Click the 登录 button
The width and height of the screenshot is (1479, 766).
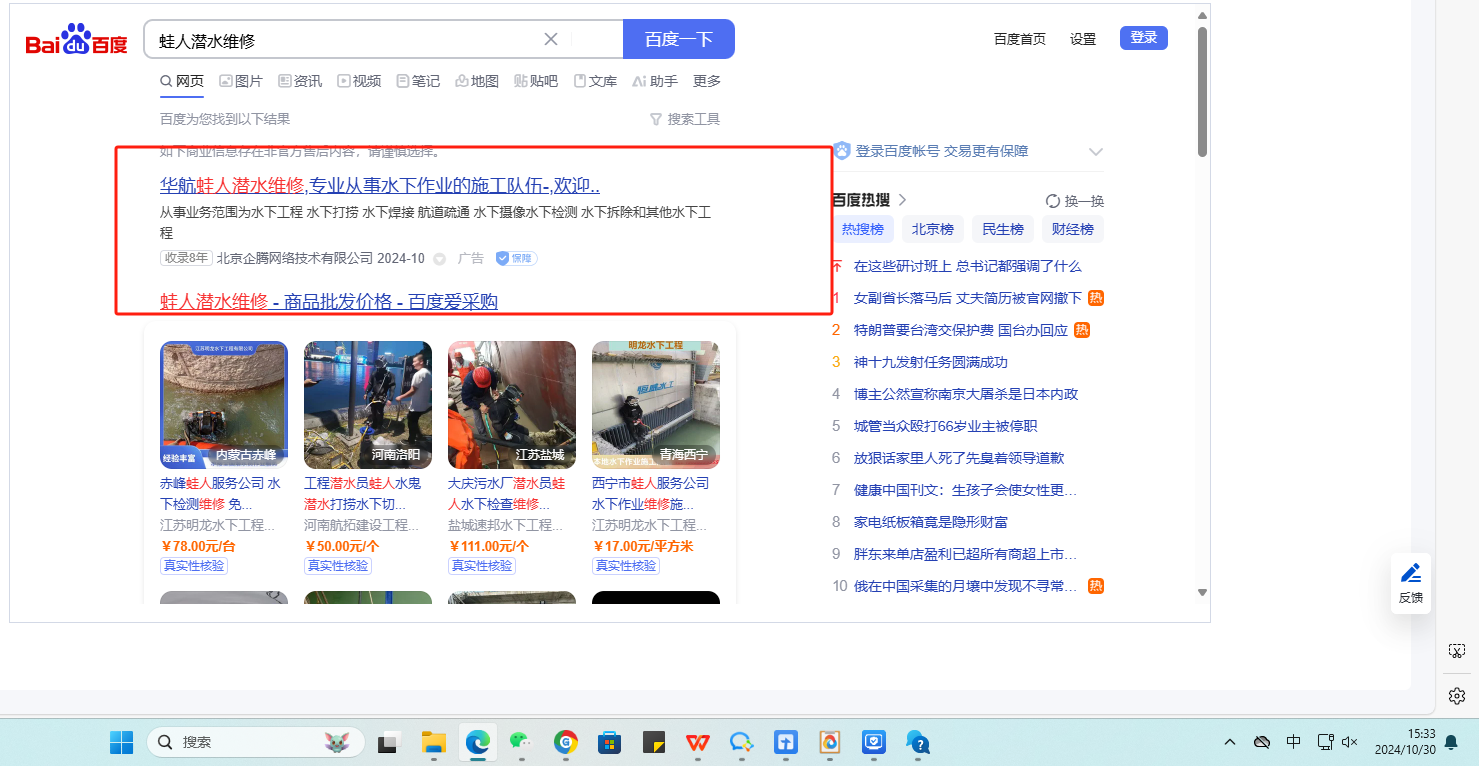click(1144, 38)
